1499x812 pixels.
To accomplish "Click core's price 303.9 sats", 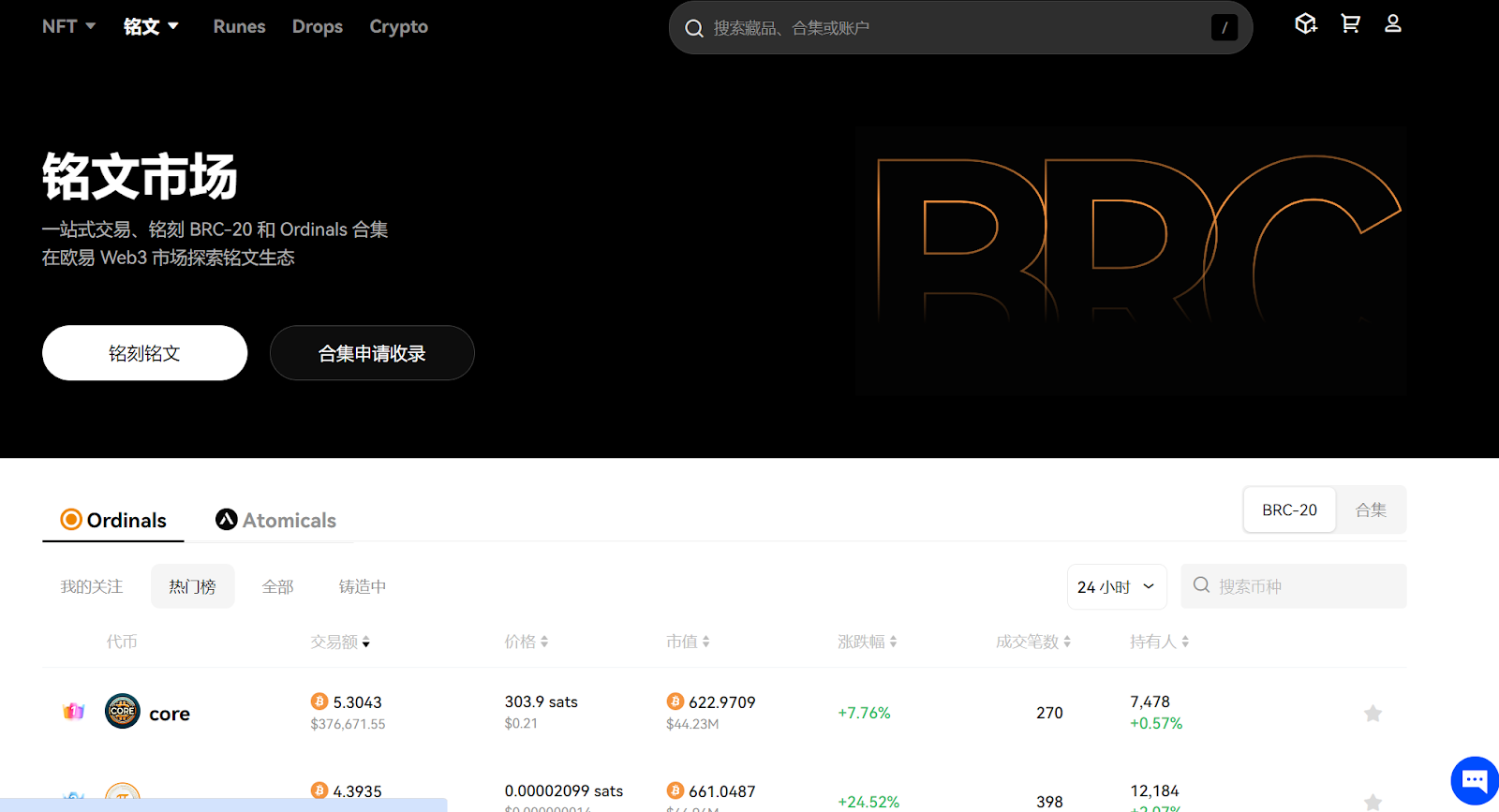I will [x=542, y=701].
